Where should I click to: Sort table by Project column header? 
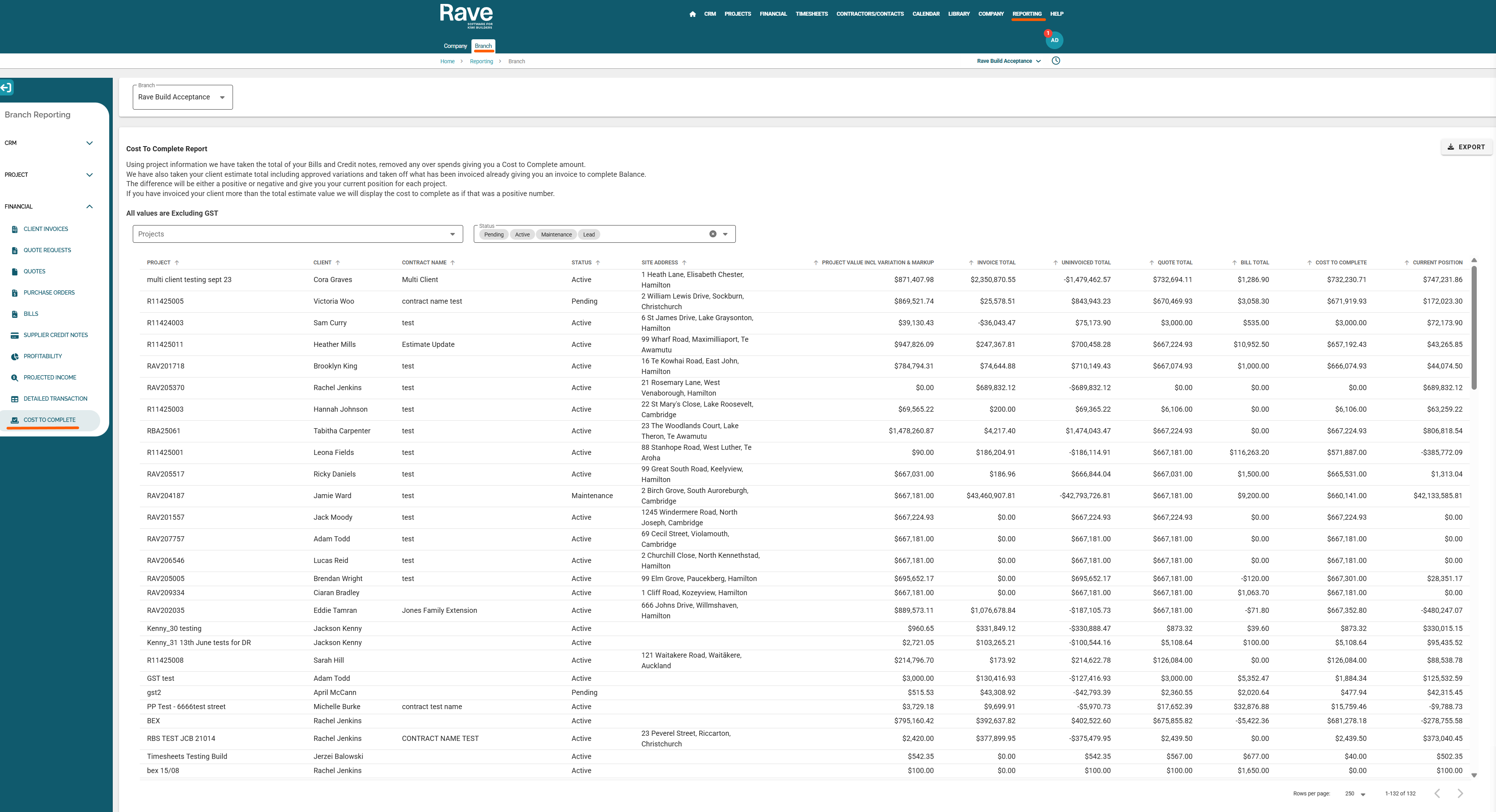pyautogui.click(x=159, y=262)
